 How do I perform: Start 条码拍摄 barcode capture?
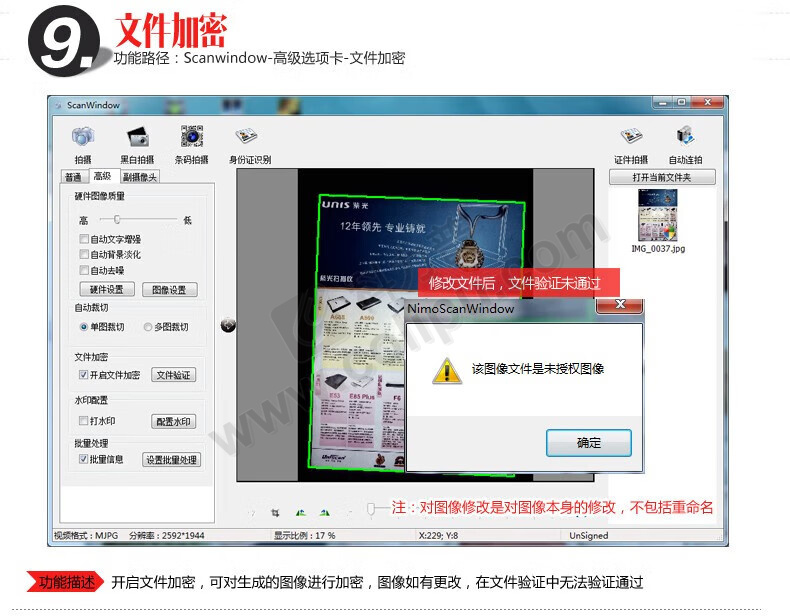[x=191, y=137]
